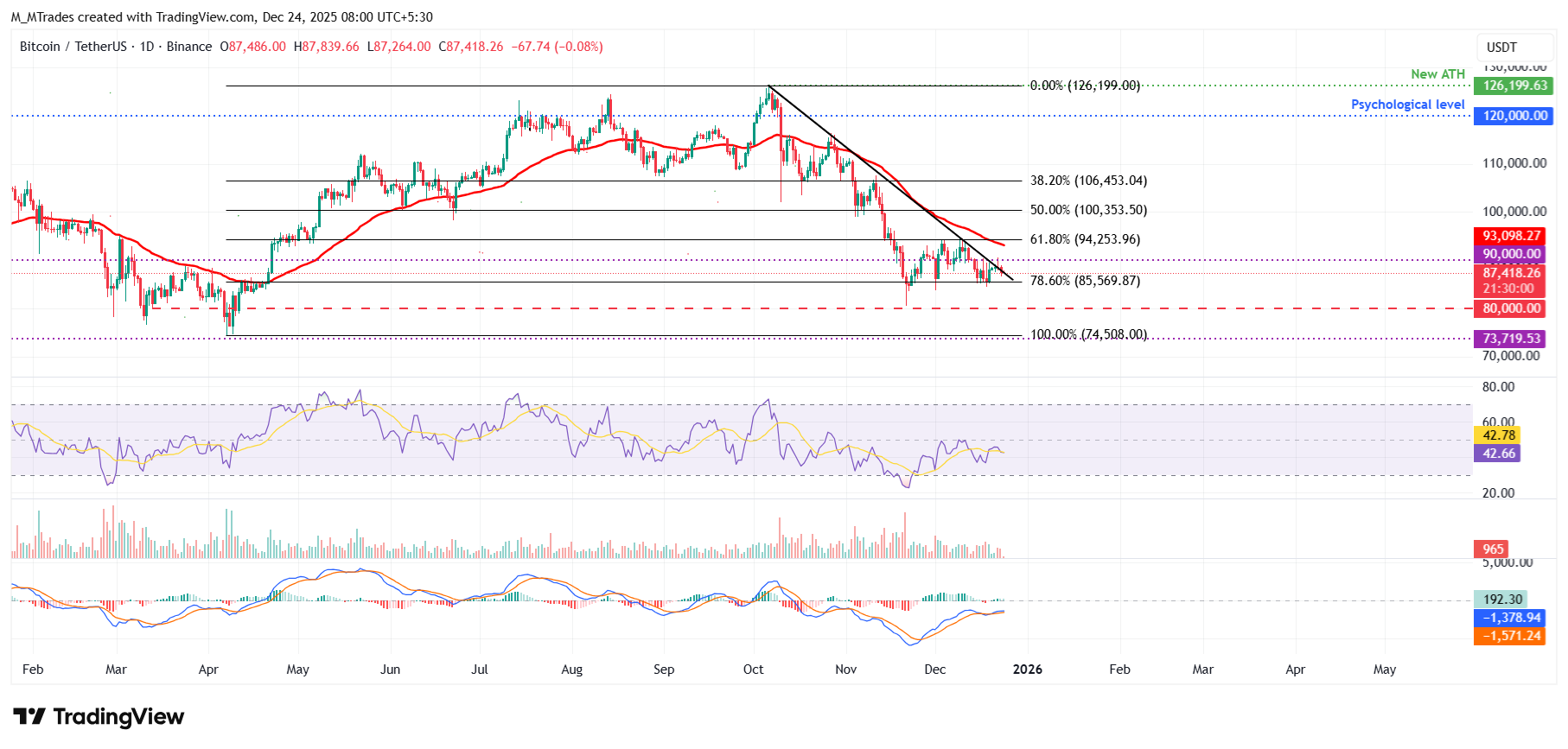Click the 2026 label on time axis

(x=1027, y=670)
